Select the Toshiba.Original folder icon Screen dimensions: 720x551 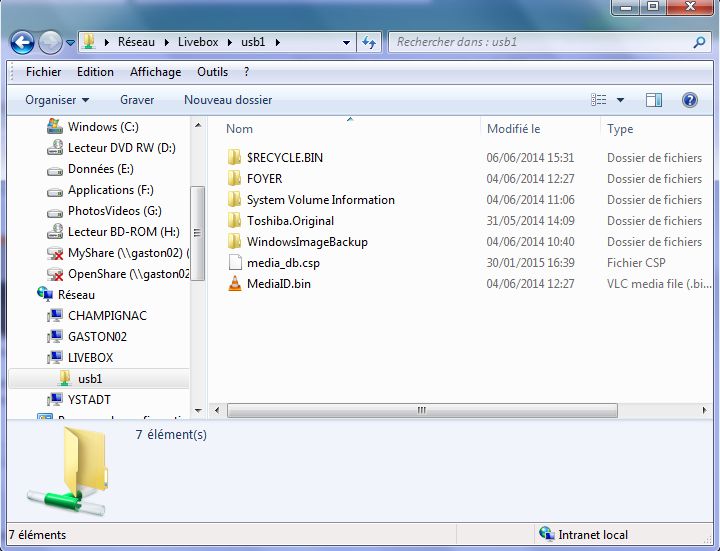(235, 221)
